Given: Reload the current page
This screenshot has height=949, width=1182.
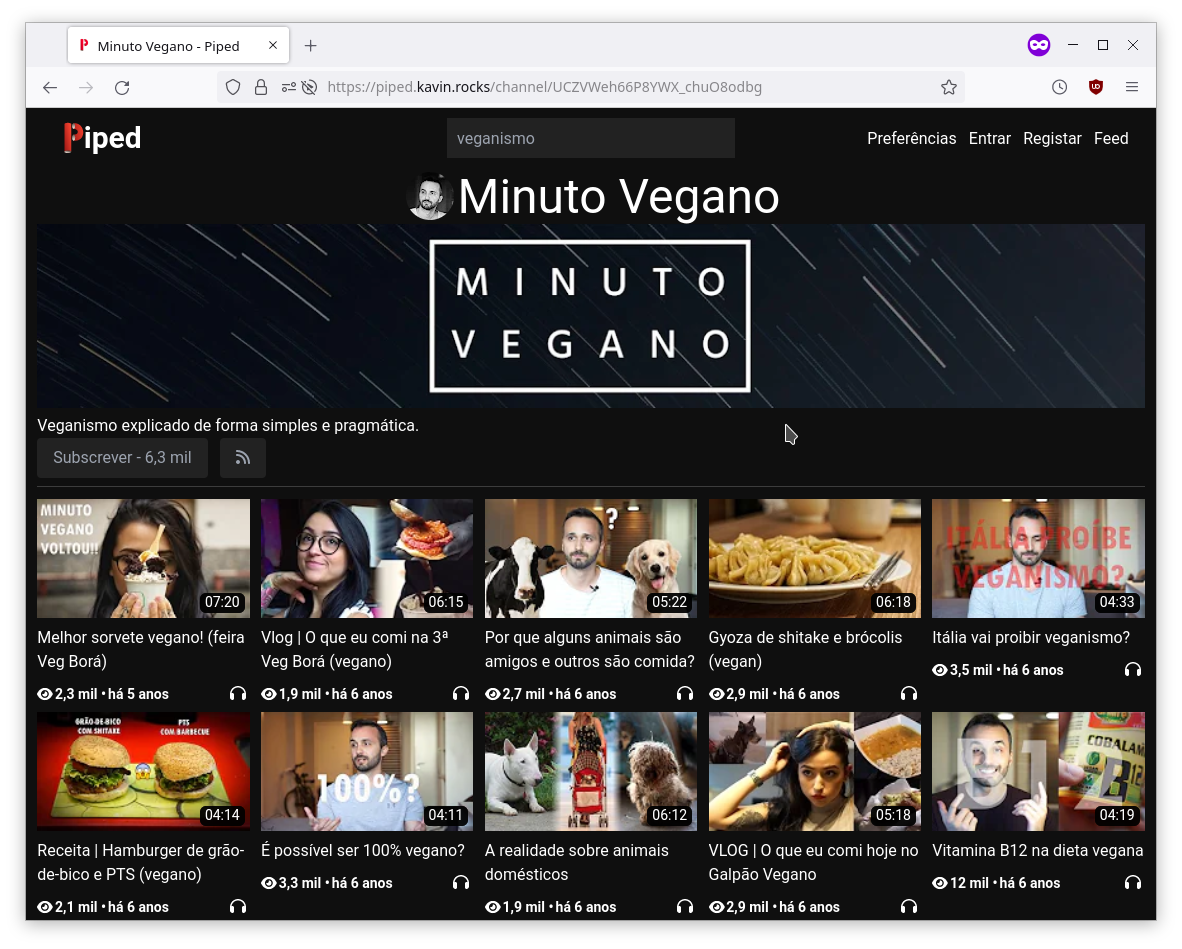Looking at the screenshot, I should (x=122, y=87).
